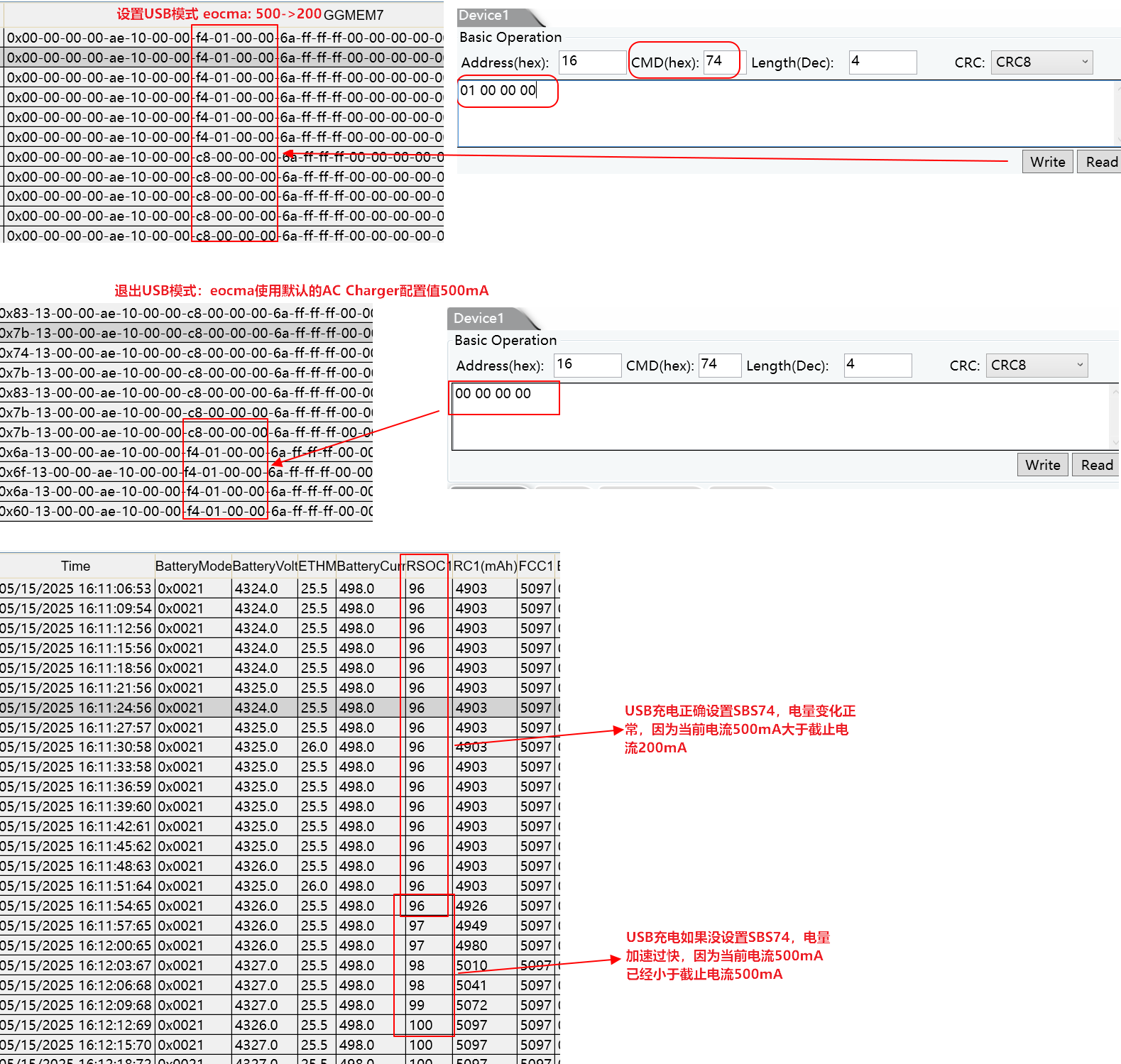Focus Address(hex) field above data 01 00 00 00
The height and width of the screenshot is (1064, 1121).
(592, 62)
